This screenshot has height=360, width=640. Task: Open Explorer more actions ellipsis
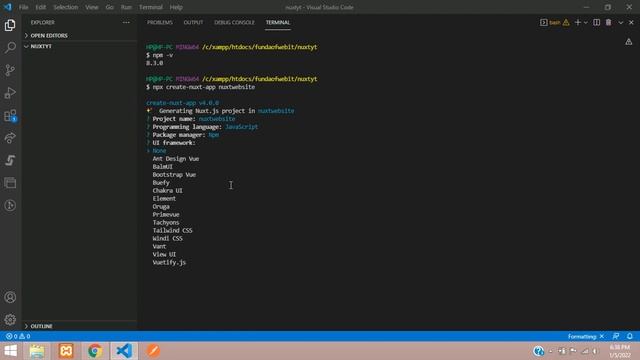126,22
